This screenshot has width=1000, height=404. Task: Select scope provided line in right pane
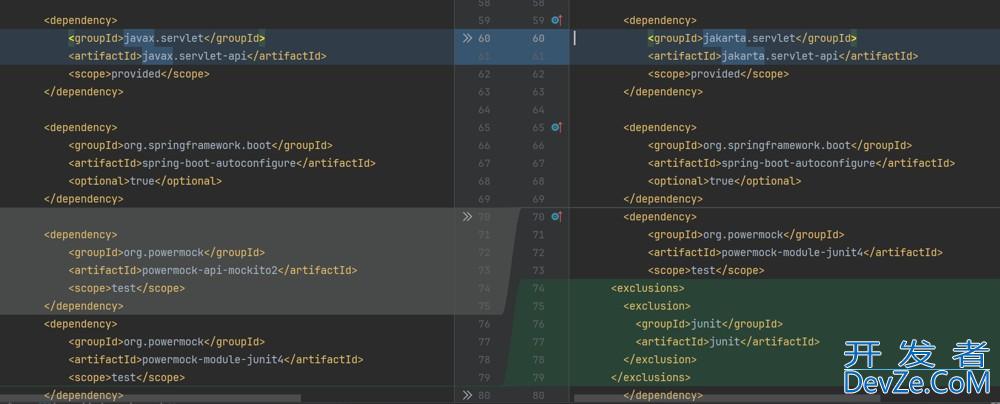click(x=719, y=74)
